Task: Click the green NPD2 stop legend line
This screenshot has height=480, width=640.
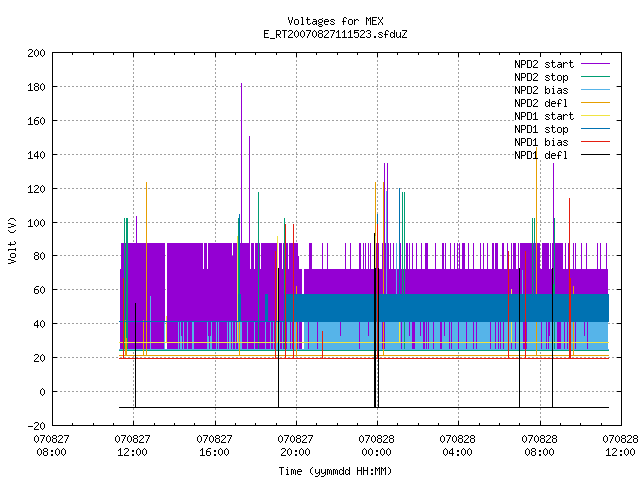Action: coord(595,77)
